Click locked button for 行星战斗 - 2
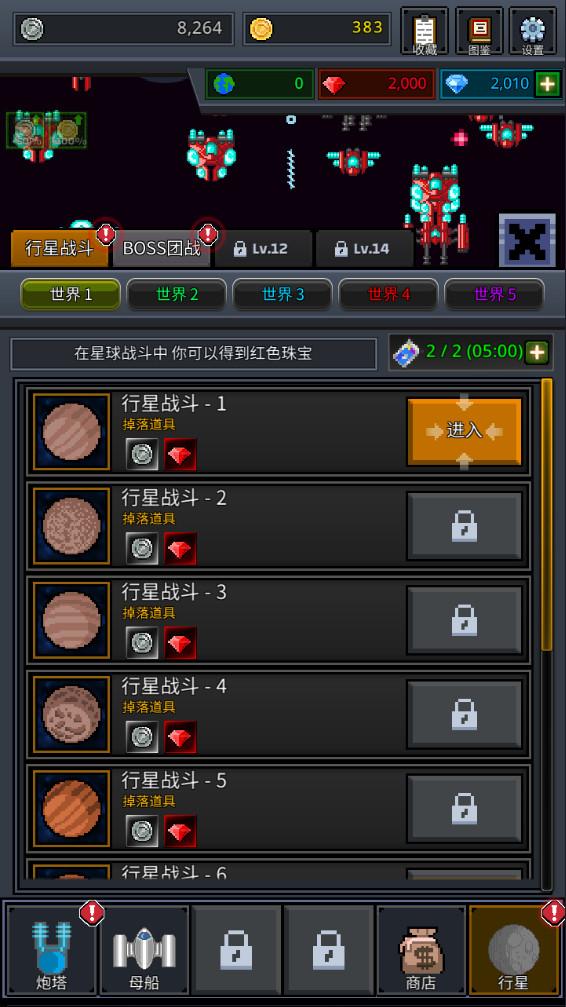Screen dimensions: 566x1007 pos(464,526)
